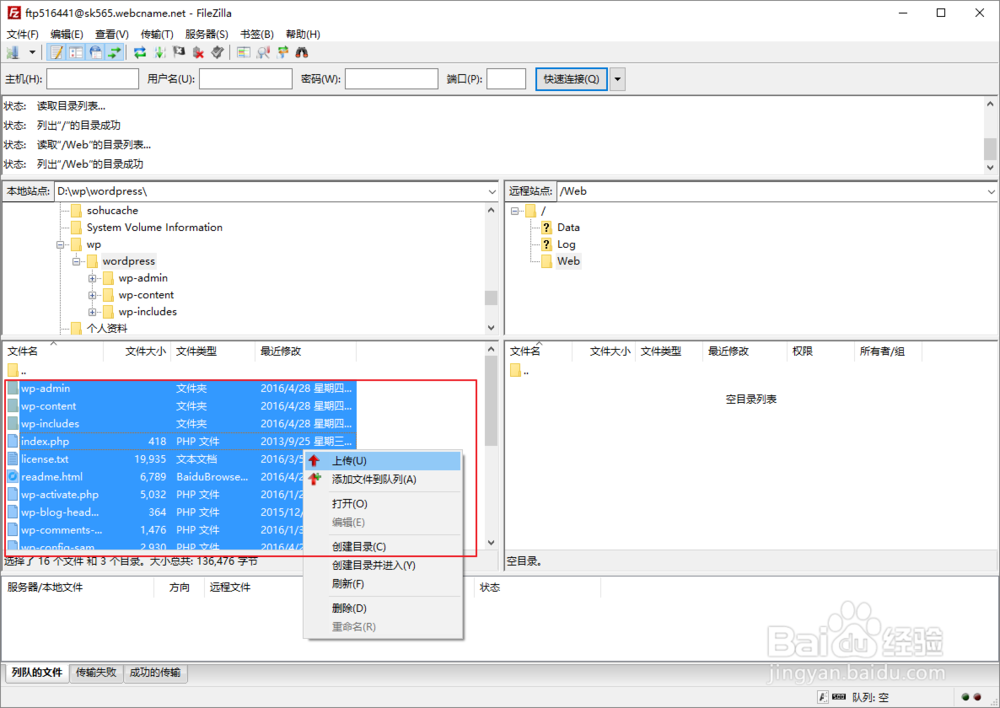Open the 服务器(S) menu
Image resolution: width=1000 pixels, height=708 pixels.
(x=206, y=34)
